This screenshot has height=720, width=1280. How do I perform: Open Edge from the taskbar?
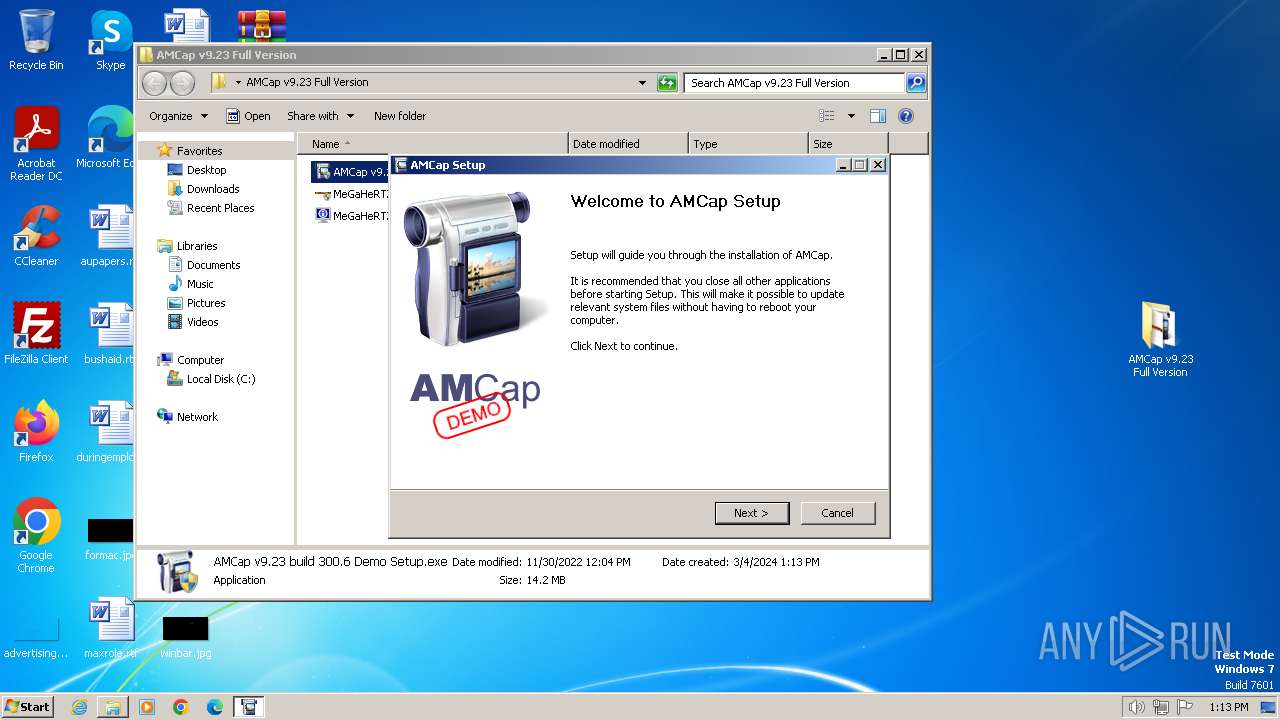(x=215, y=707)
